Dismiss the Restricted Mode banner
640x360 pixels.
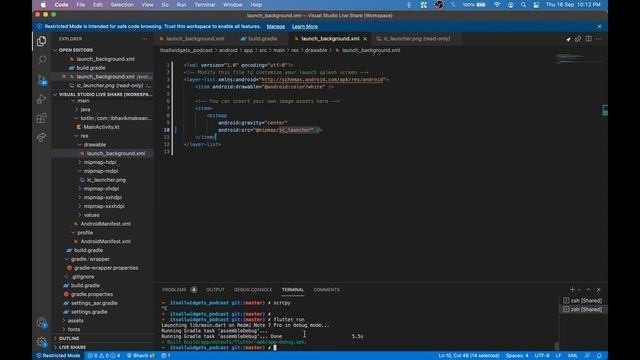(599, 27)
